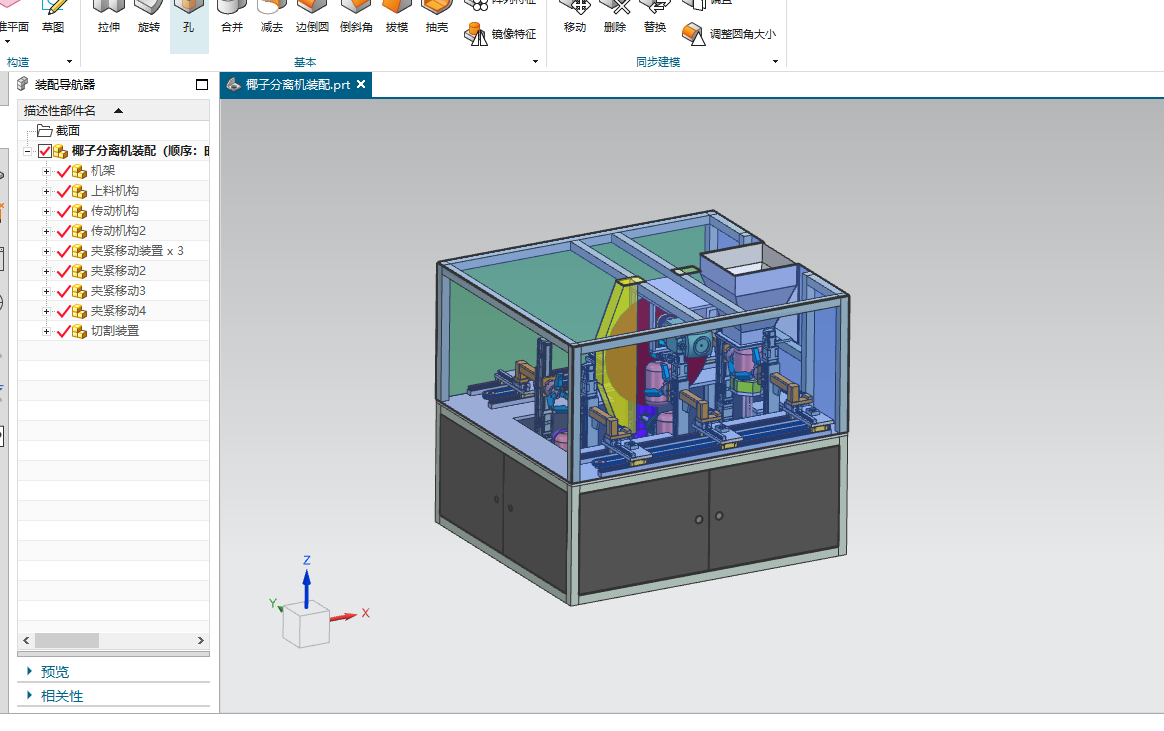
Task: Click the navigator scroll left arrow
Action: click(x=26, y=640)
